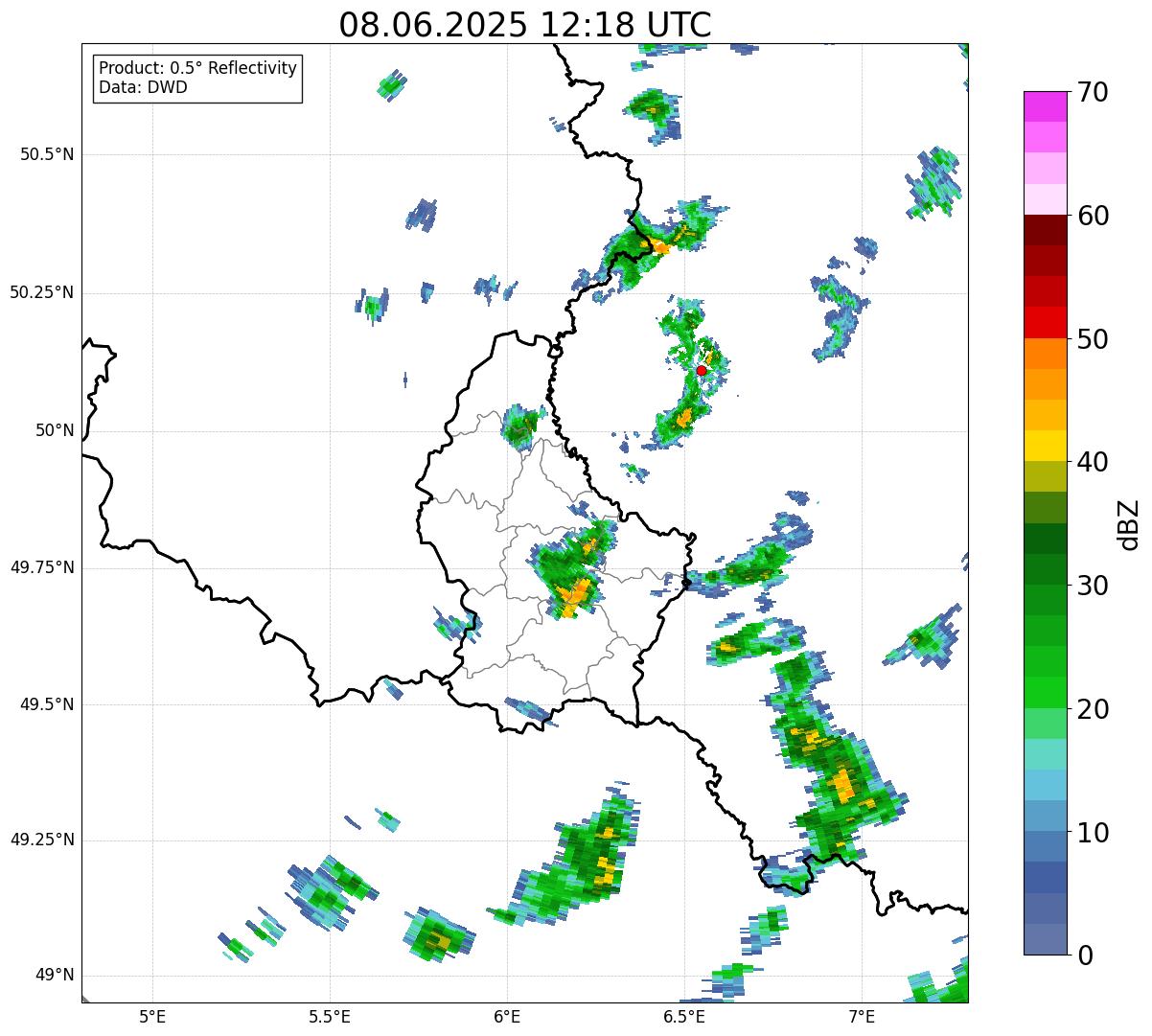Click the yellow colorbar segment above 40
Viewport: 1152px width, 1036px height.
[1044, 446]
